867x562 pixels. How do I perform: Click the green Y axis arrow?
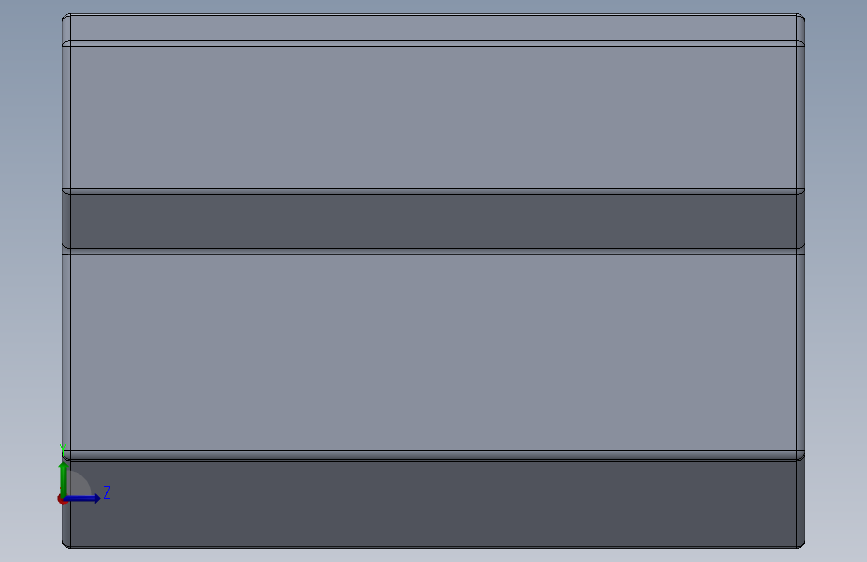63,478
